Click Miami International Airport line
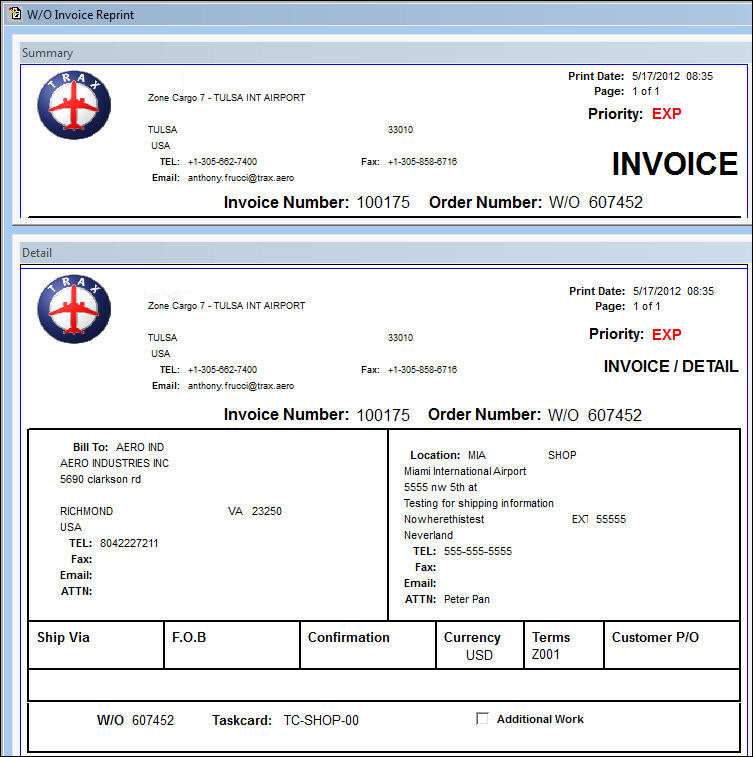Viewport: 753px width, 757px height. (x=465, y=471)
